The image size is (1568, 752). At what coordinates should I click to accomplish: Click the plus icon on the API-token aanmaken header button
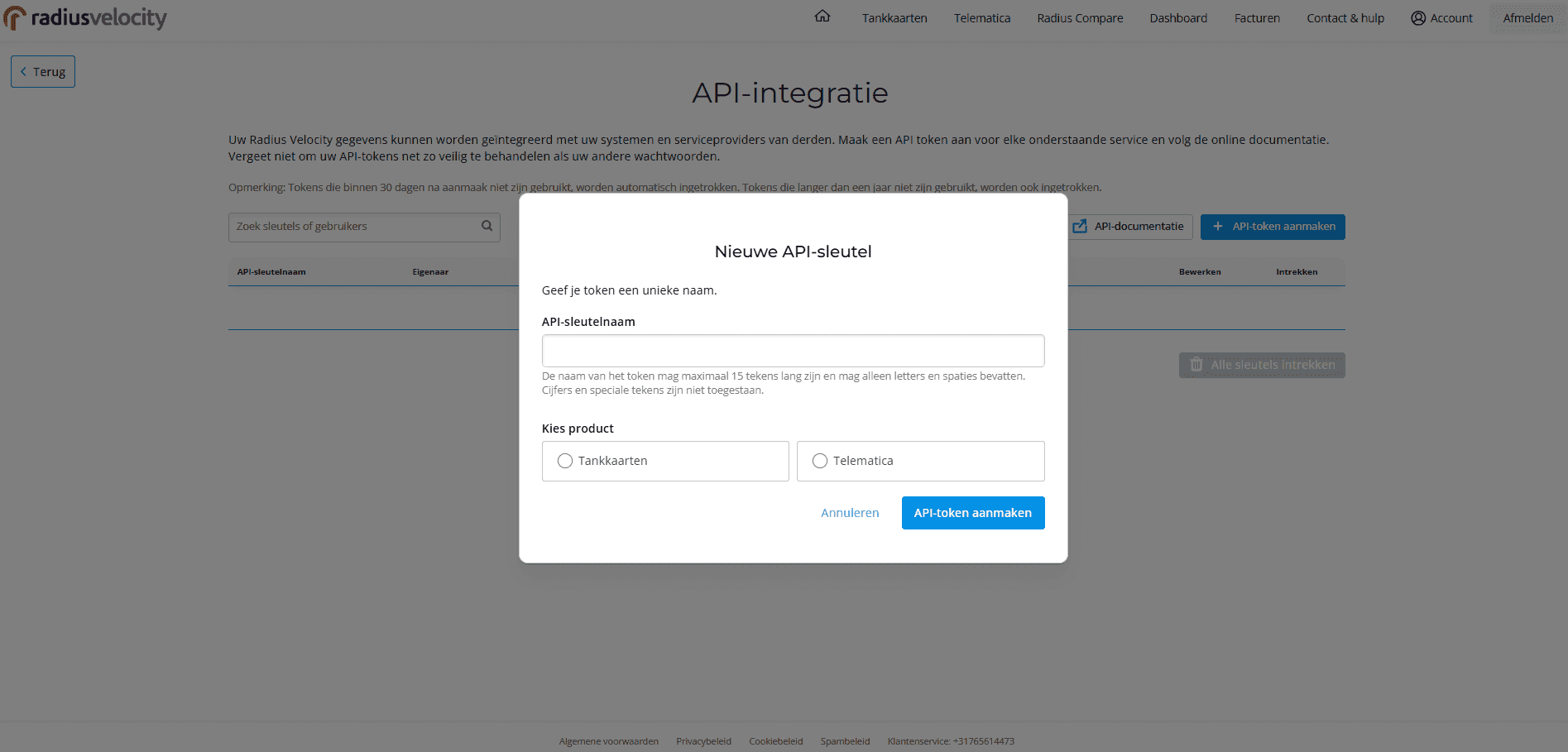(x=1217, y=227)
